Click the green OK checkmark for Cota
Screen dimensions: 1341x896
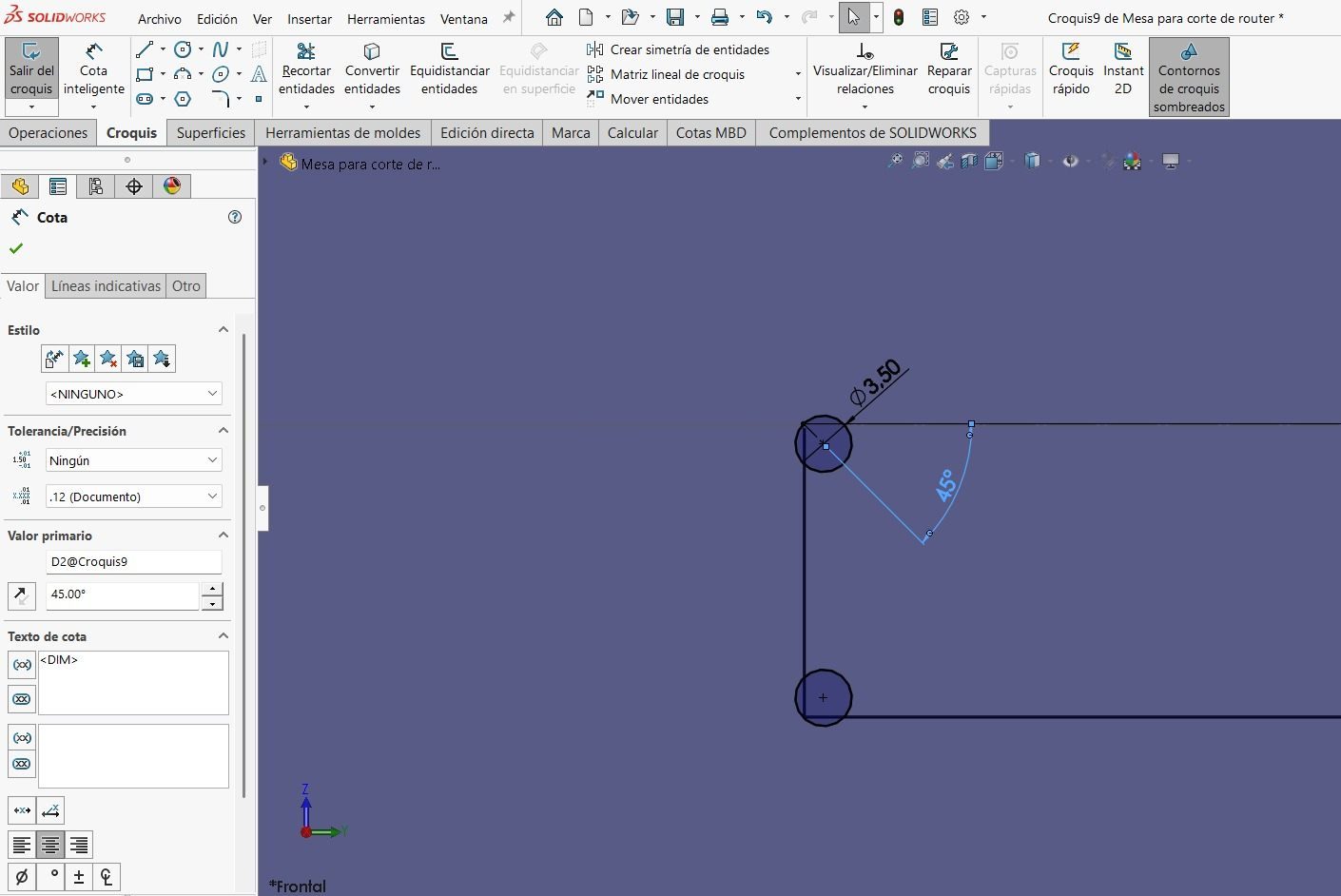coord(15,248)
